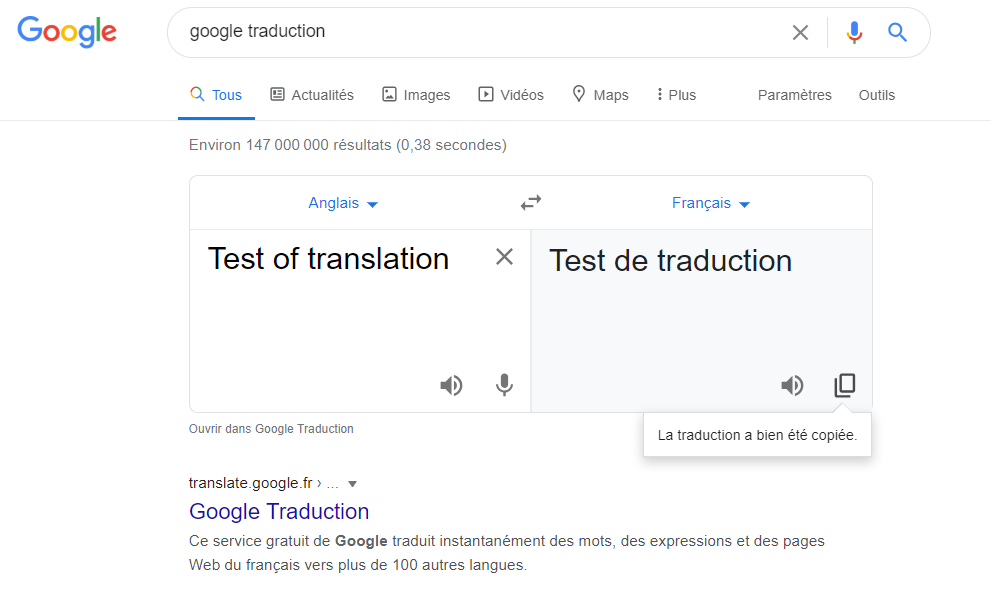Click inside the search input field
Screen dimensions: 991x595
[x=450, y=31]
